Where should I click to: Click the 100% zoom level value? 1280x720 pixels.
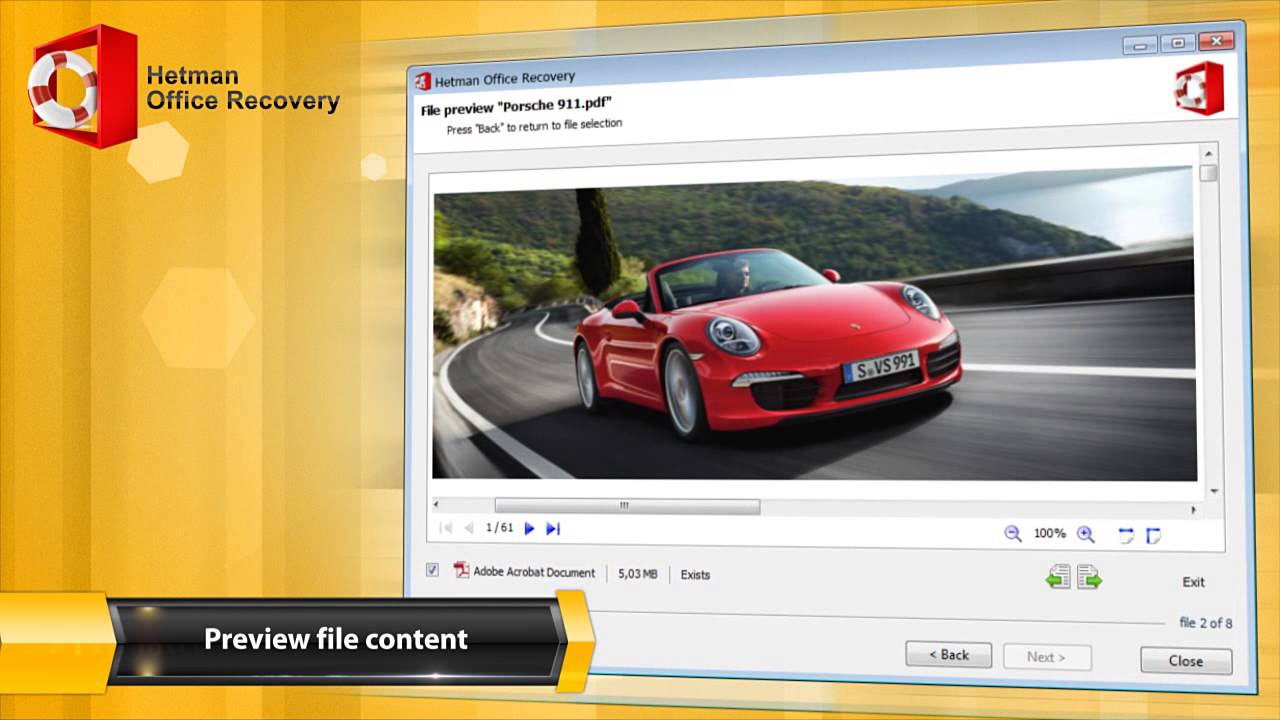tap(1049, 534)
